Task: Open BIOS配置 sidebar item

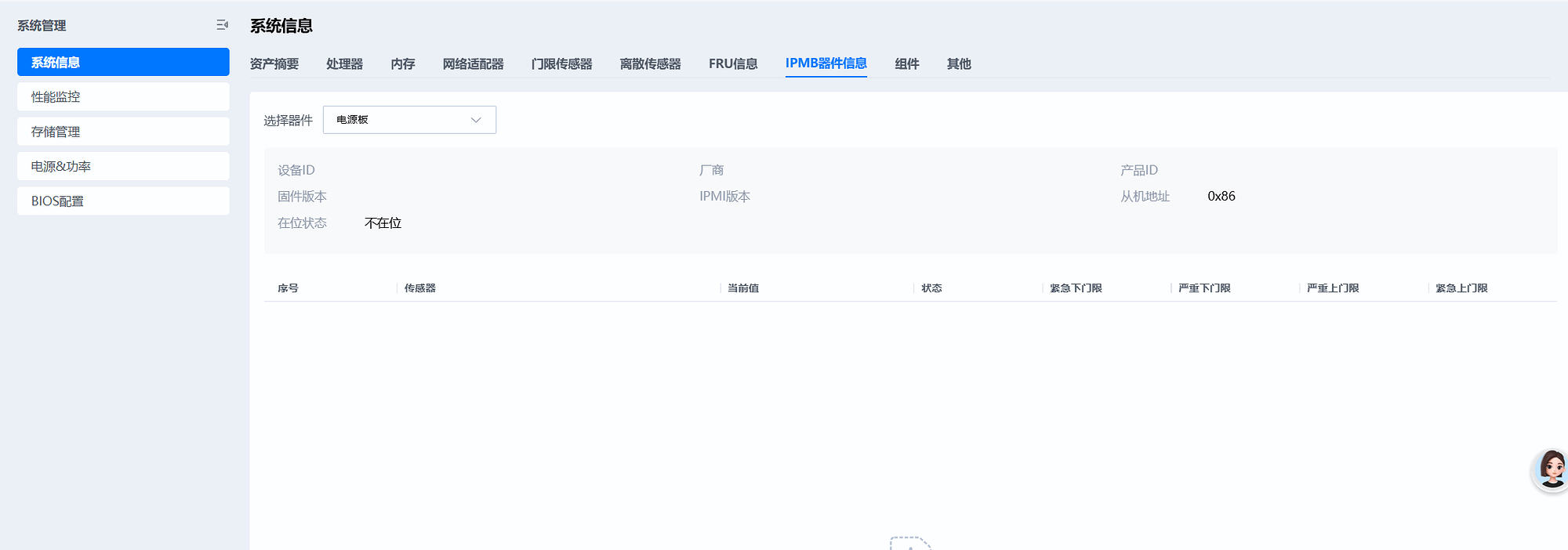Action: (x=123, y=201)
